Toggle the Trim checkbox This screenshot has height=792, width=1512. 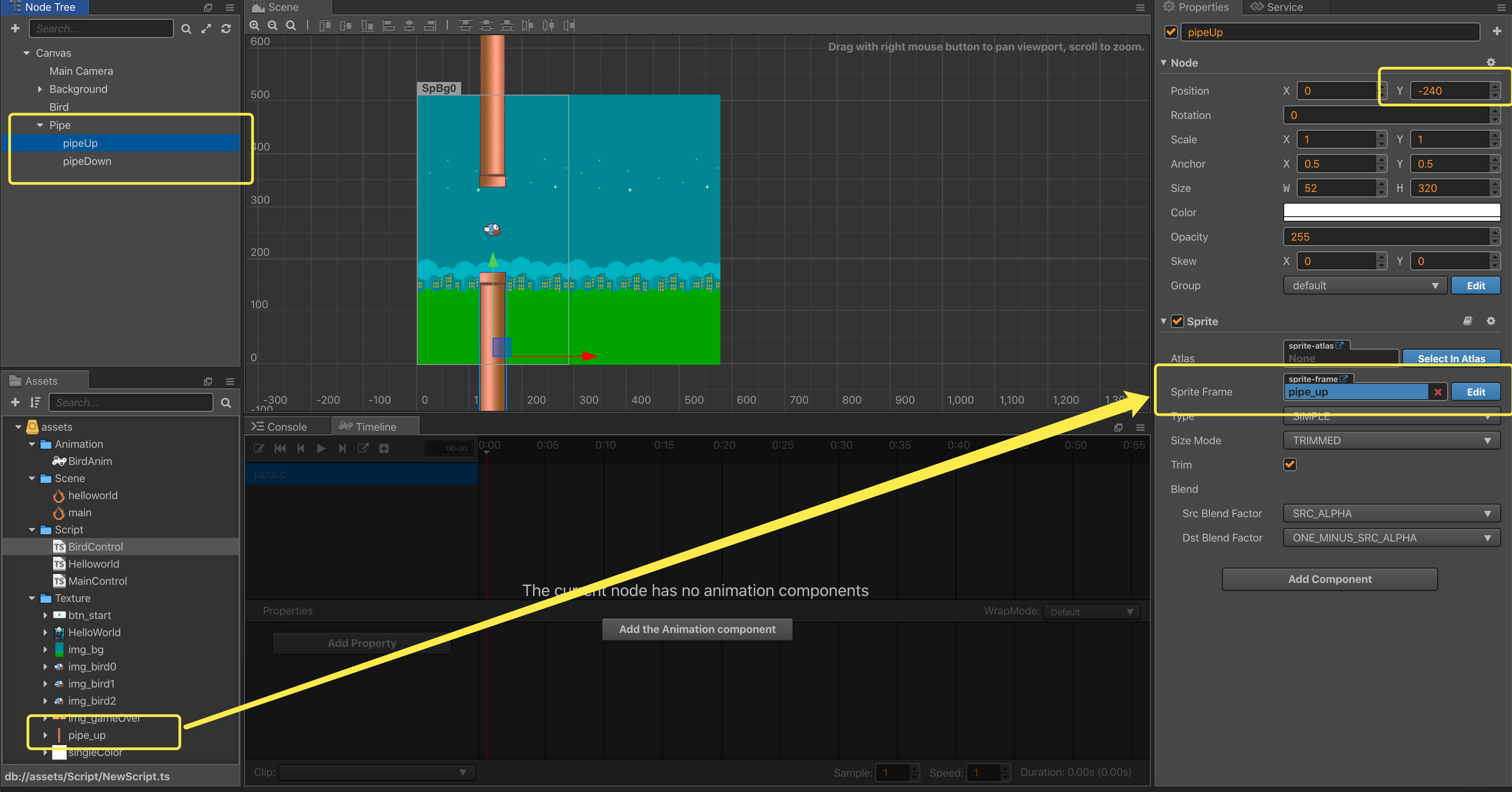(x=1290, y=464)
